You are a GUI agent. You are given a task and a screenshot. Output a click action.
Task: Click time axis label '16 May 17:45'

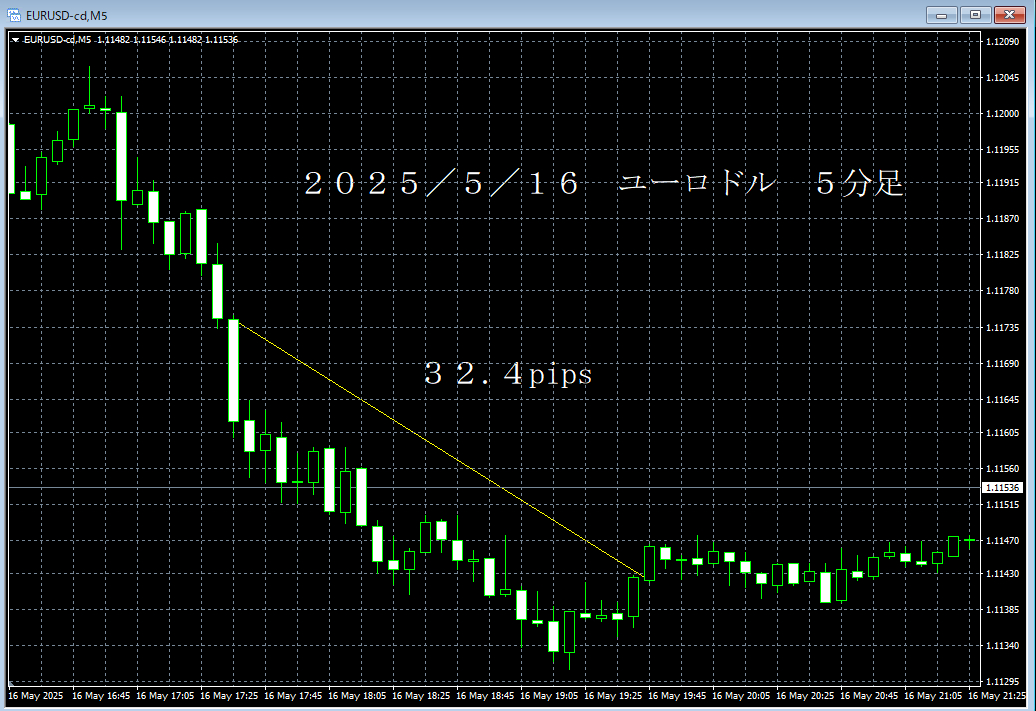coord(293,696)
